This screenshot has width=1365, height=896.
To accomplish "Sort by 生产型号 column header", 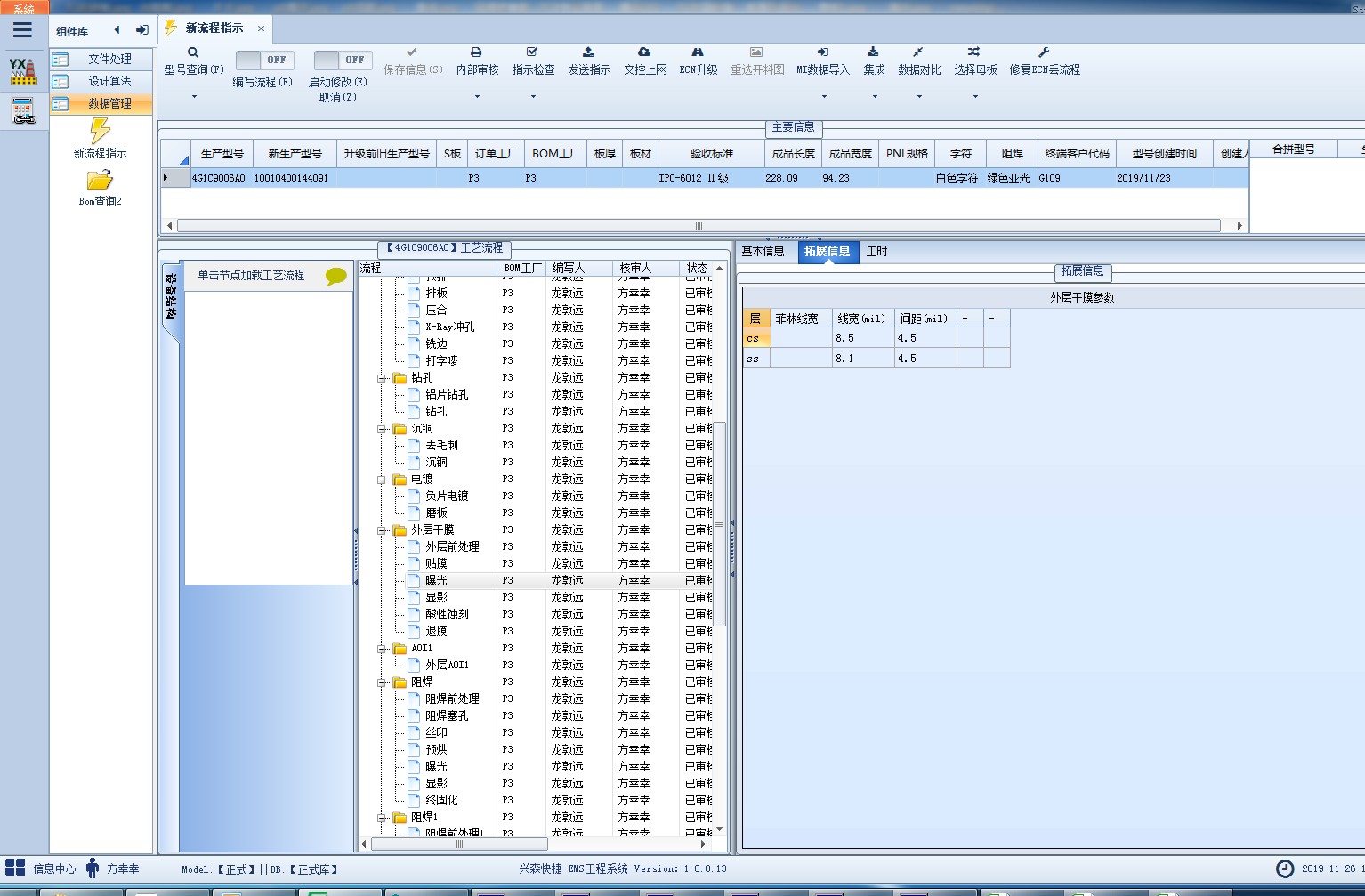I will (222, 153).
